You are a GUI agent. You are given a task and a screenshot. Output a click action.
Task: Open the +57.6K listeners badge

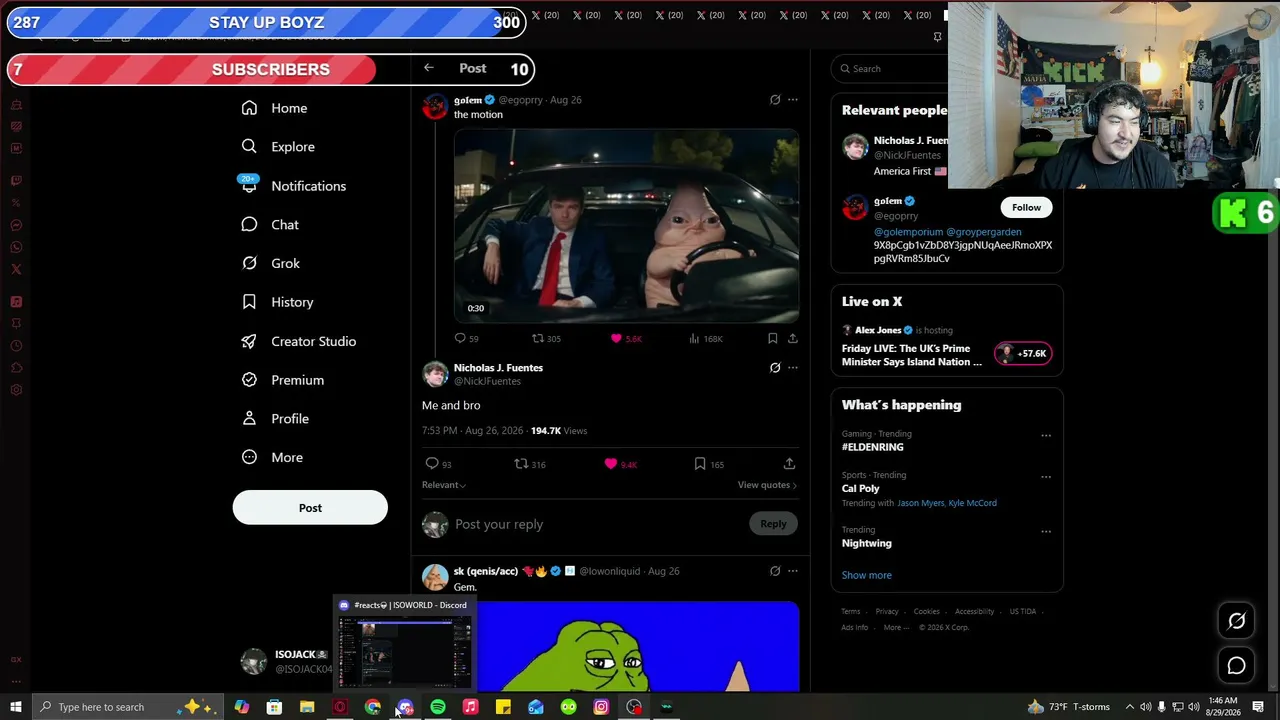coord(1022,353)
